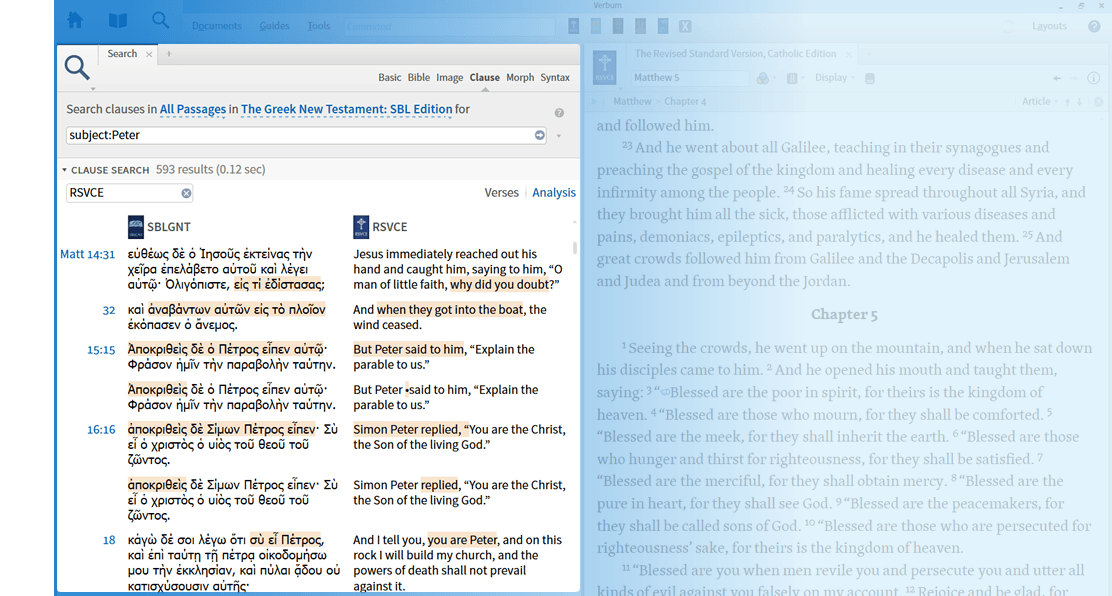Toggle the multiple resources columns icon
1112x596 pixels.
[x=792, y=78]
